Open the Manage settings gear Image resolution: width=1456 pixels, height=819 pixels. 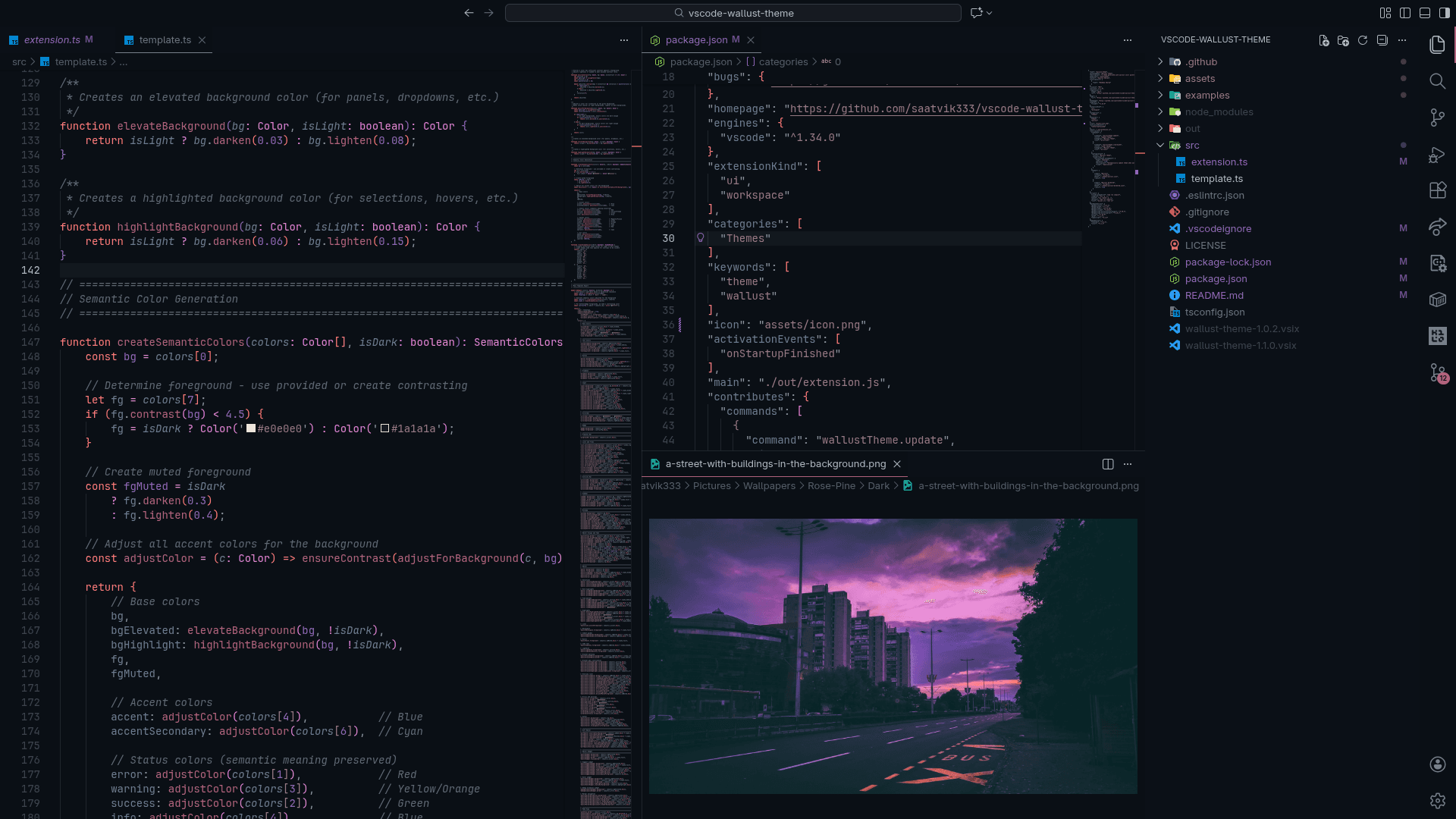pyautogui.click(x=1438, y=800)
